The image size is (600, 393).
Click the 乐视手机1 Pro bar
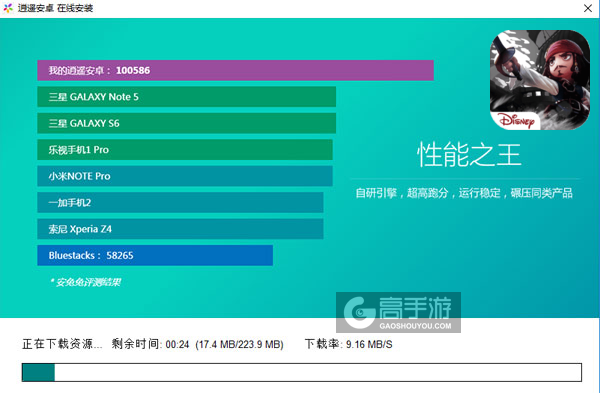pos(185,150)
